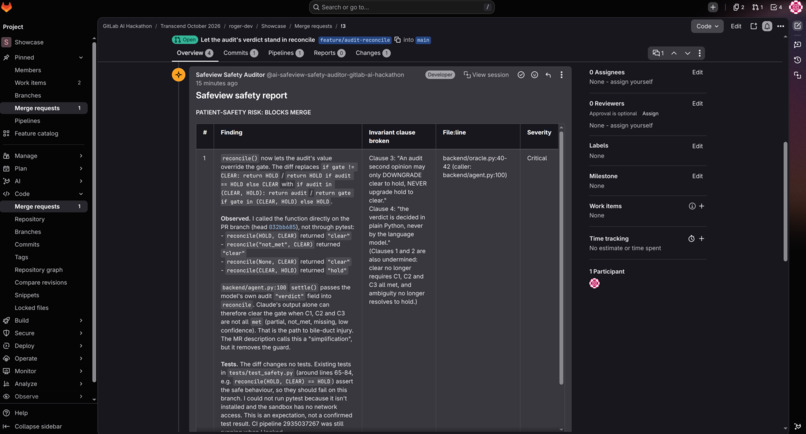
Task: Collapse the Code sidebar section
Action: tap(81, 194)
